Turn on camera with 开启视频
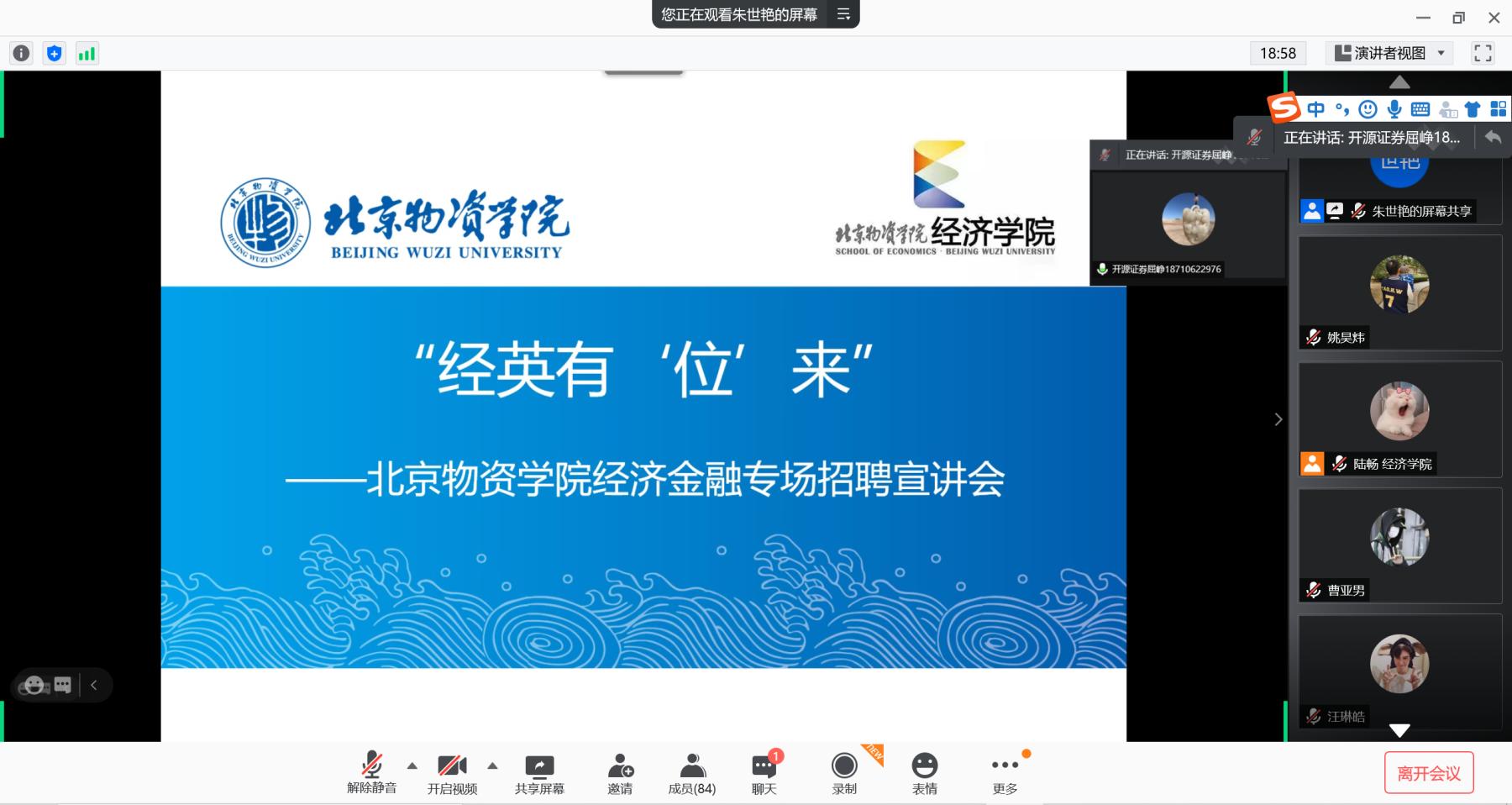This screenshot has width=1512, height=805. [x=452, y=773]
